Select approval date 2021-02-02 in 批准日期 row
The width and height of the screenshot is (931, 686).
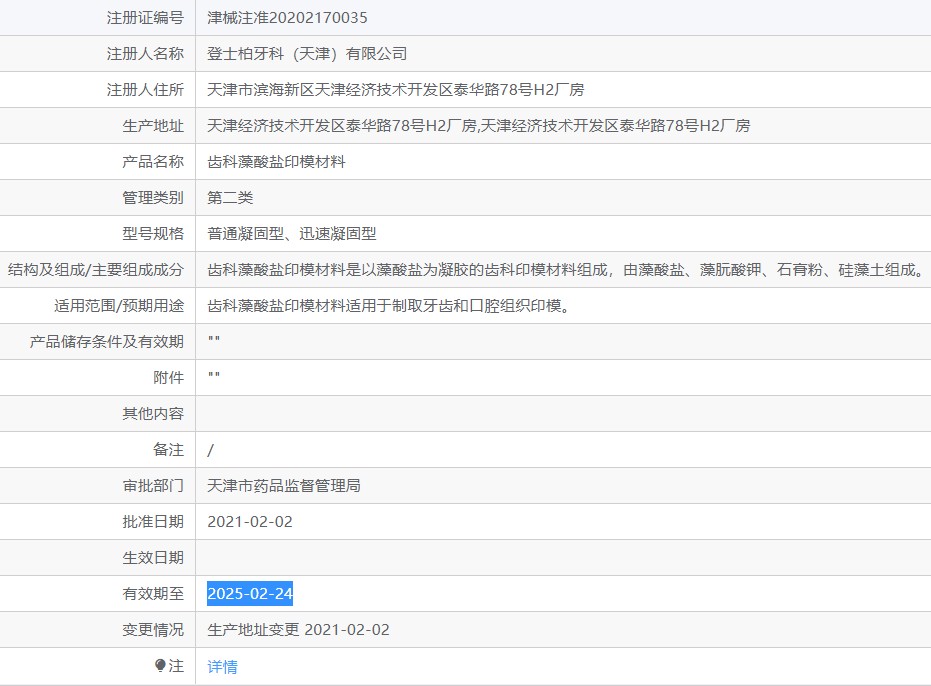click(250, 521)
